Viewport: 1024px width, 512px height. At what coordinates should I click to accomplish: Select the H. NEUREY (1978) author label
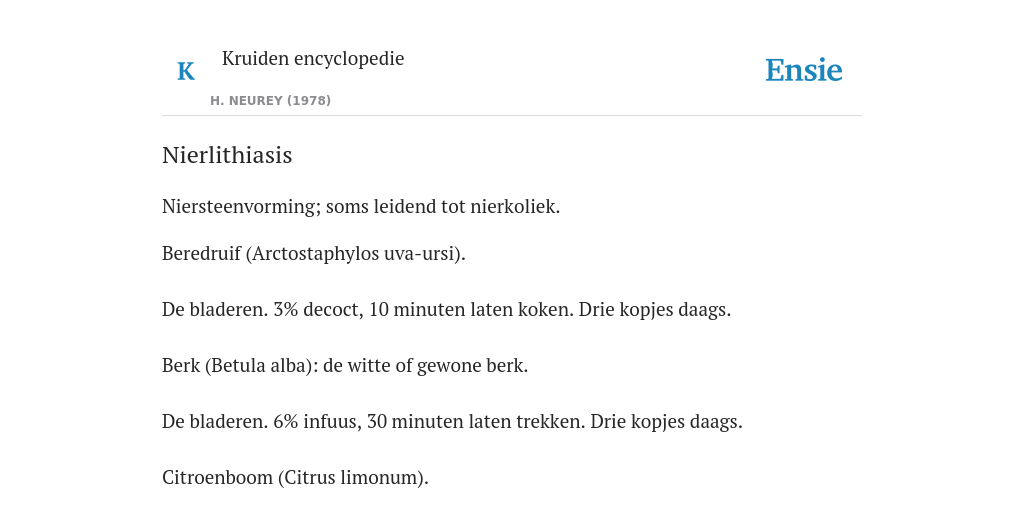click(x=270, y=101)
